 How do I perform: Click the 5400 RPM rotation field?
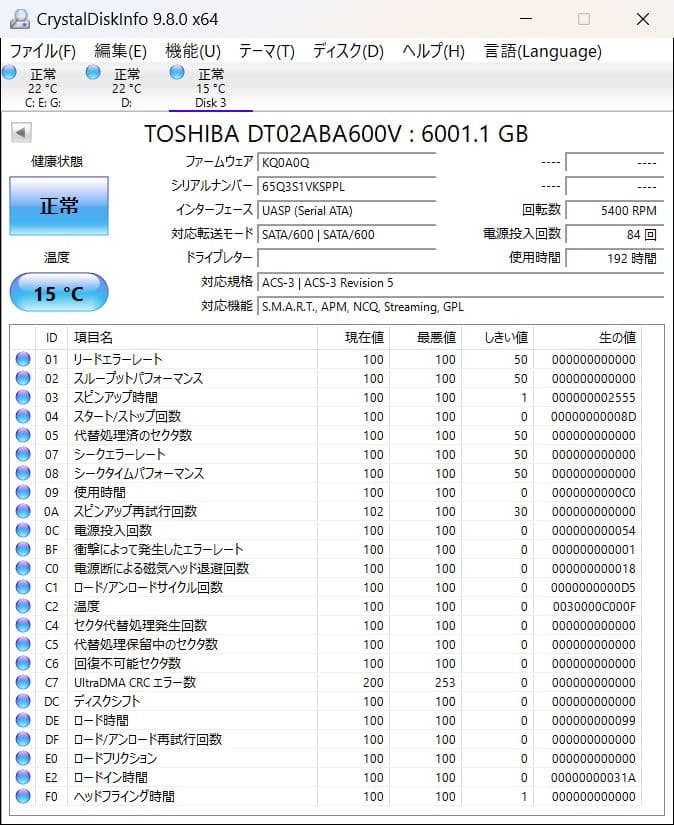pos(615,210)
